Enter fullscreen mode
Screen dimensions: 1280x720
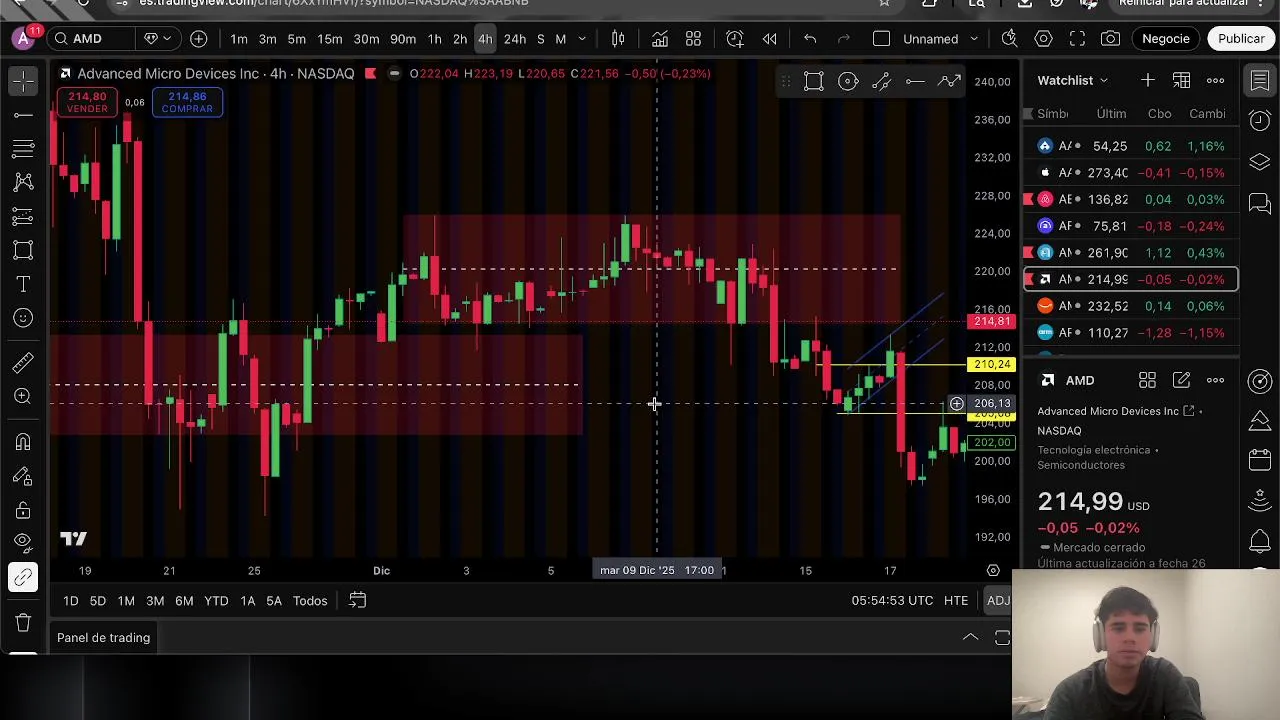pyautogui.click(x=1077, y=39)
